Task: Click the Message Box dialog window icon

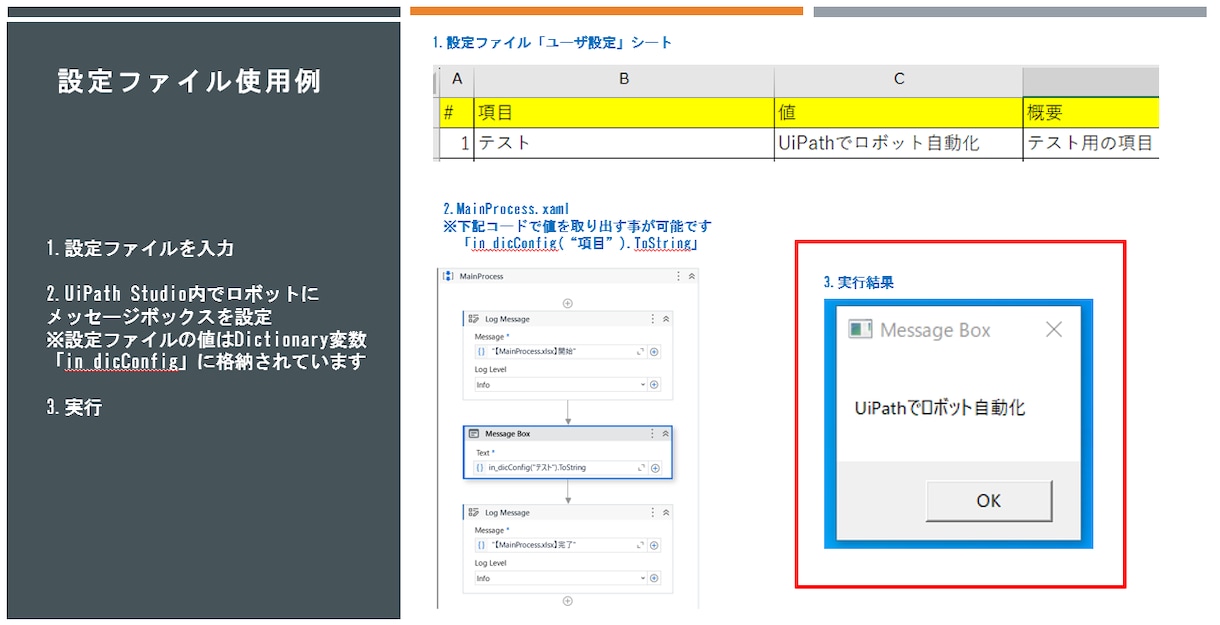Action: [x=859, y=329]
